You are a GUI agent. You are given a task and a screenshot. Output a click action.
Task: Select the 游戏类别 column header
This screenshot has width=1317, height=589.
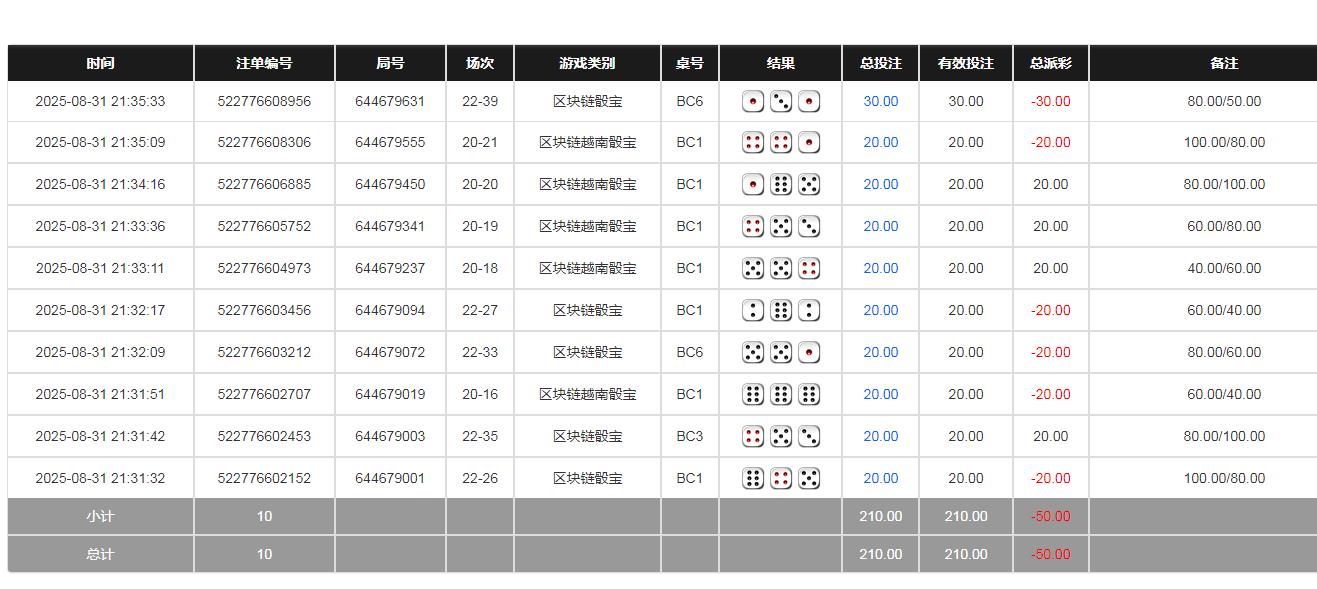(x=585, y=62)
